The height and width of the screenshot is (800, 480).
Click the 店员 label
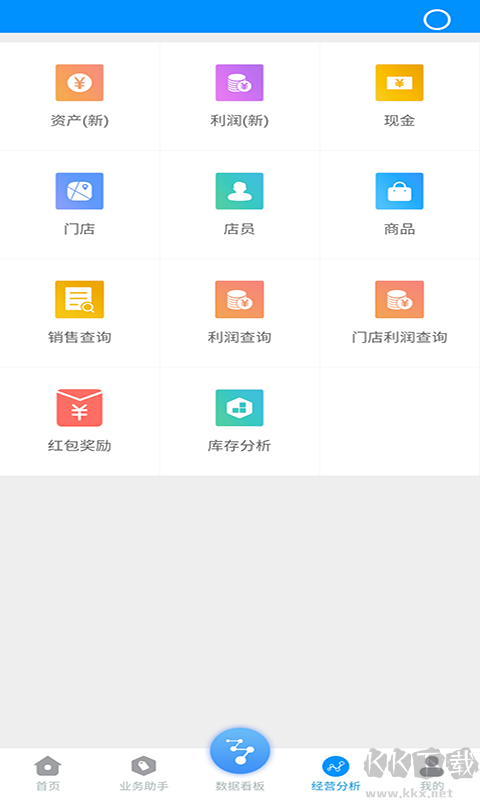coord(239,229)
